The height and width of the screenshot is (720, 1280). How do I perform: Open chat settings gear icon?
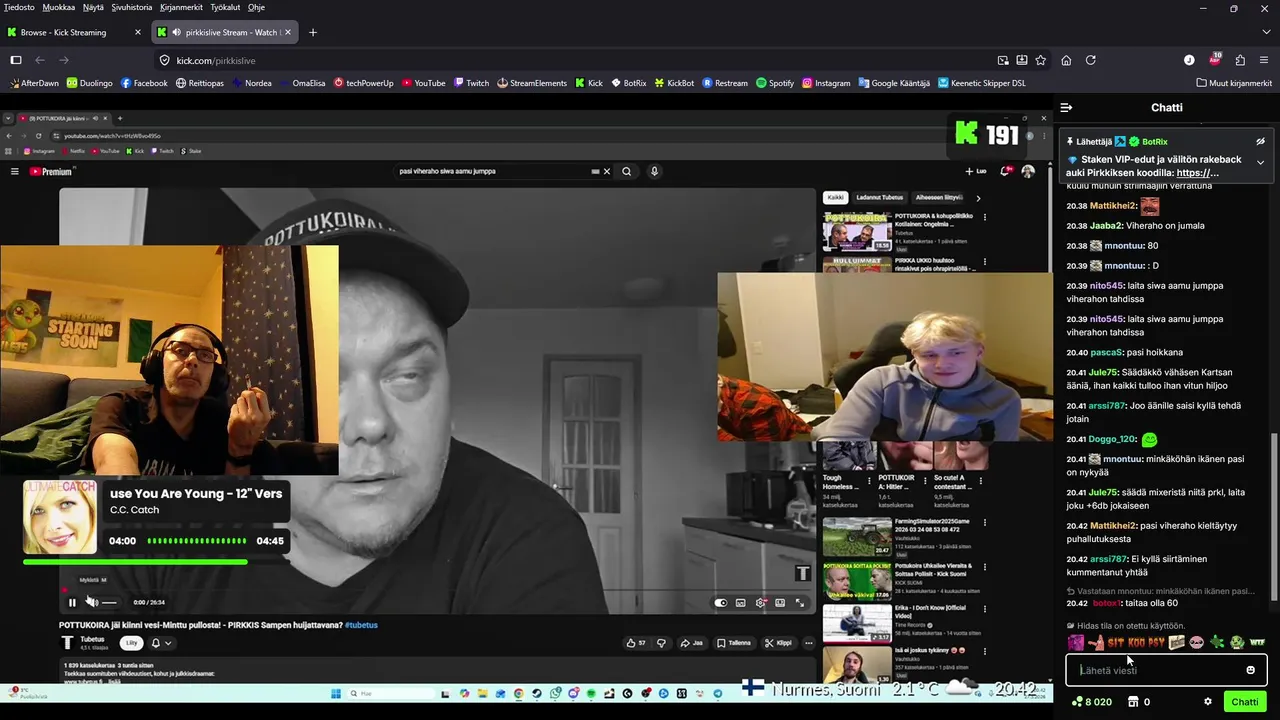pyautogui.click(x=1207, y=702)
